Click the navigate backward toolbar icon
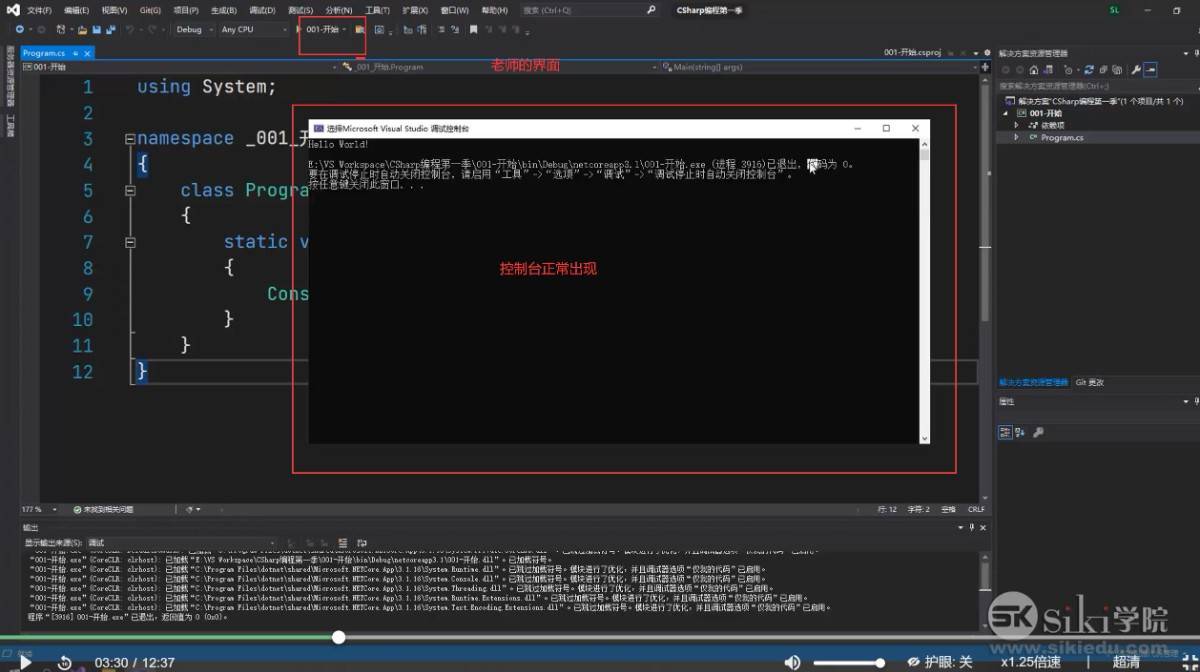Viewport: 1200px width, 672px height. pyautogui.click(x=20, y=29)
